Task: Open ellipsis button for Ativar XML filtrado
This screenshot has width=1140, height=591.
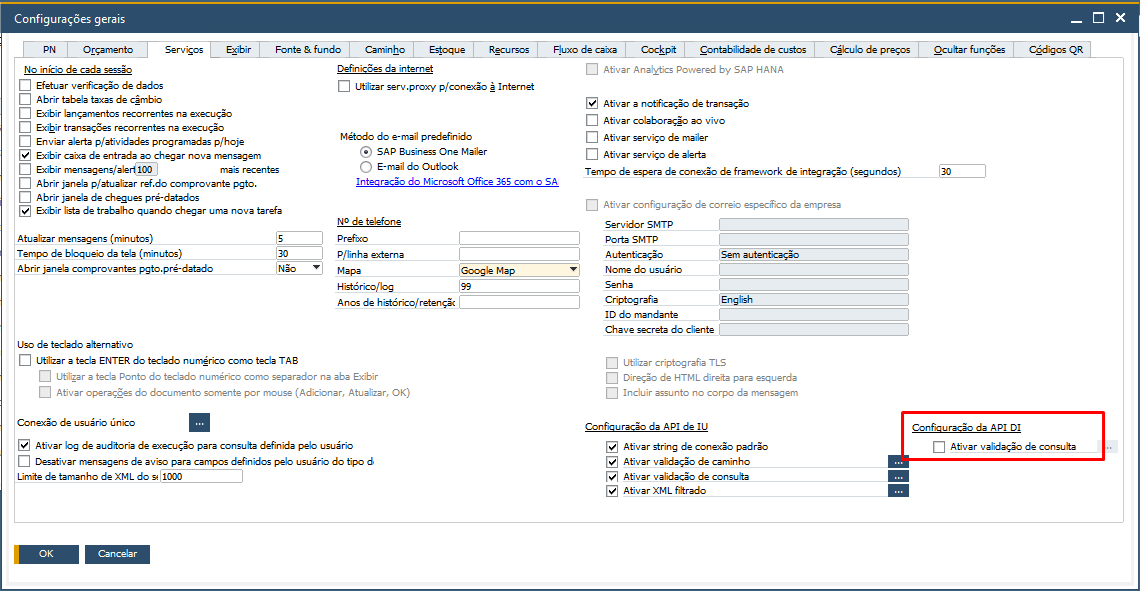Action: point(898,491)
